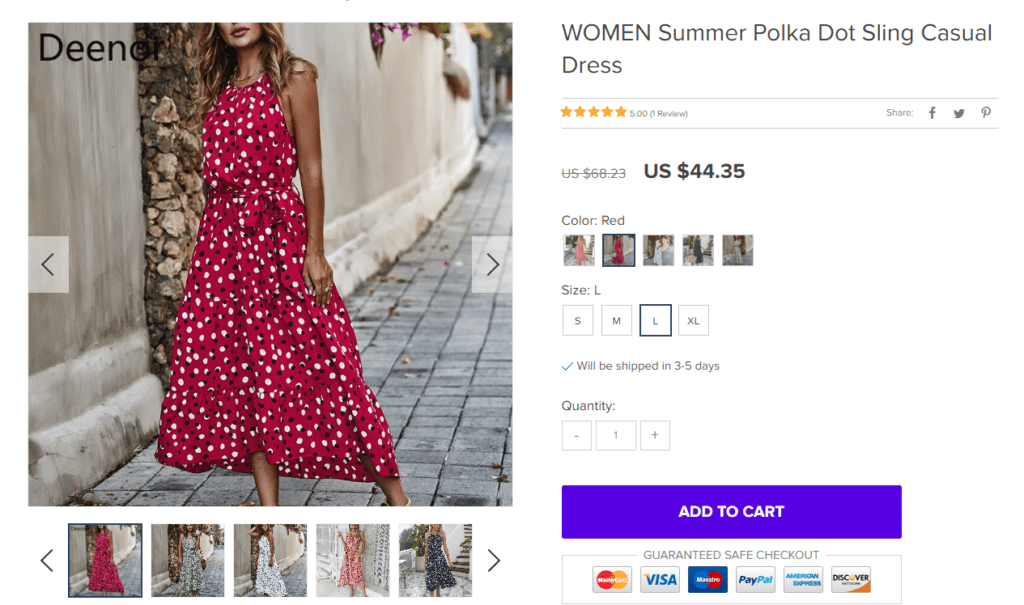This screenshot has width=1024, height=605.
Task: Select the navy polka dot dress thumbnail
Action: click(x=435, y=560)
